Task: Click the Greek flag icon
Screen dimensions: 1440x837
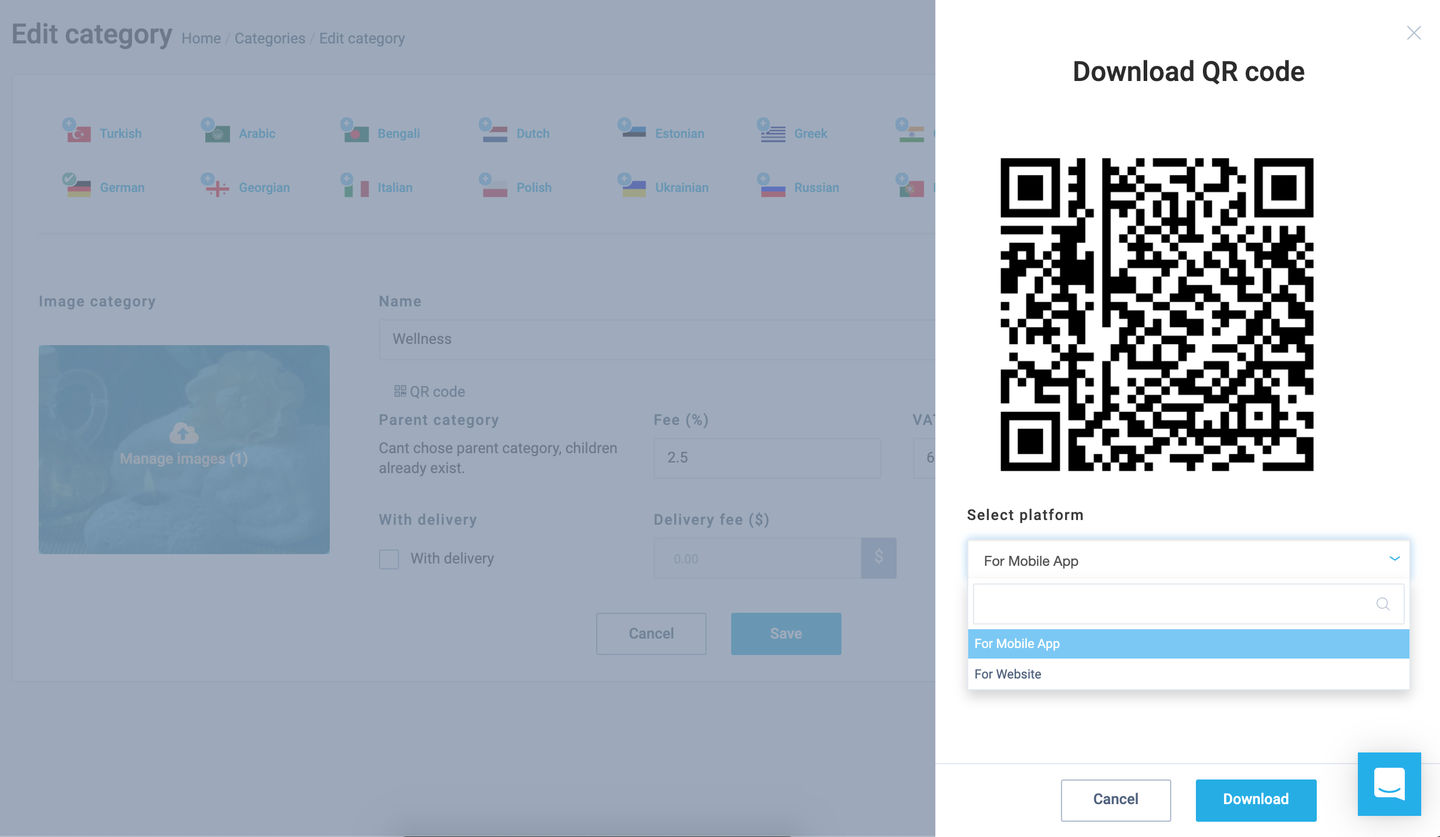Action: [x=773, y=133]
